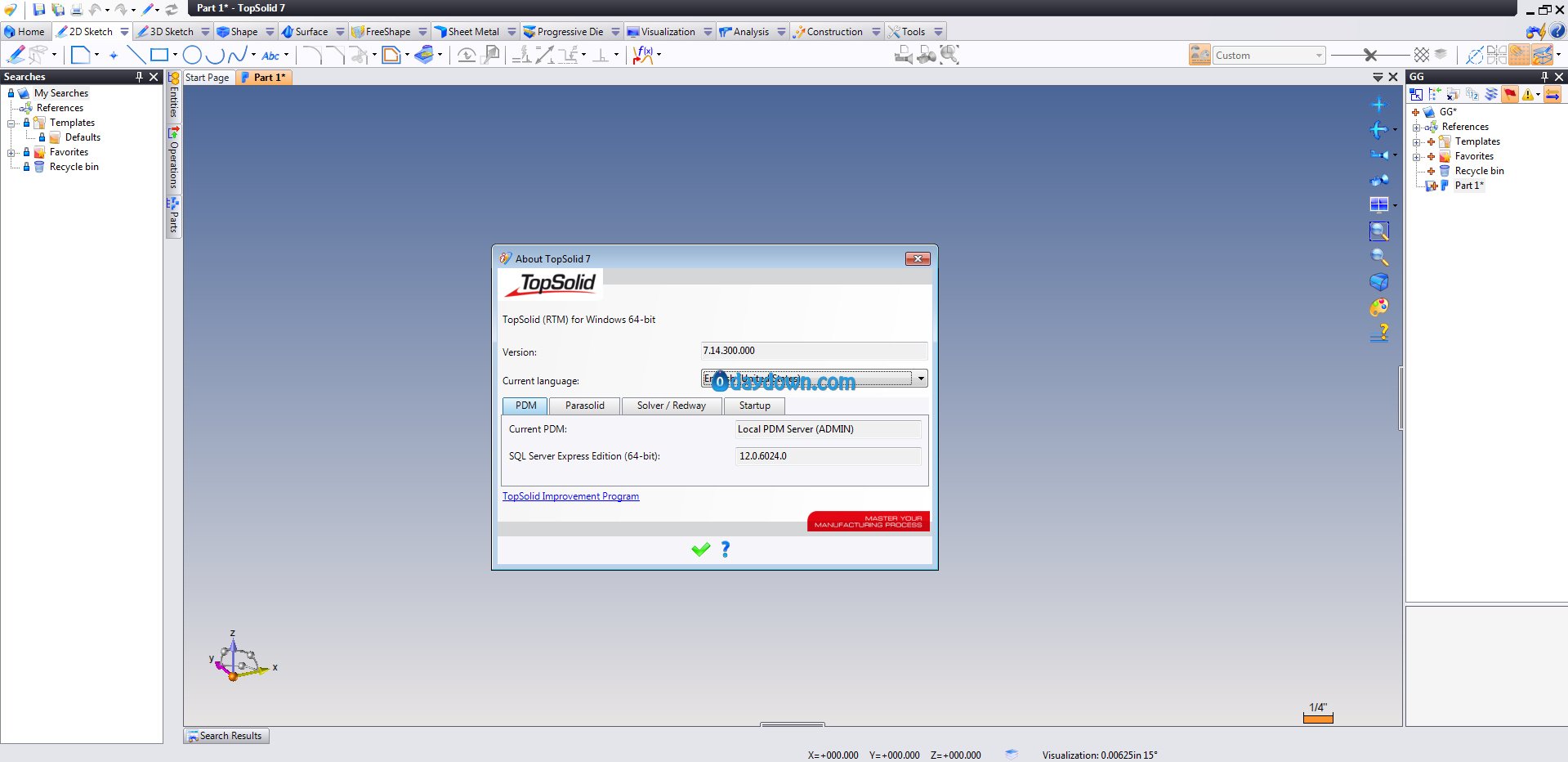Open the Start Page document tab

click(x=208, y=78)
